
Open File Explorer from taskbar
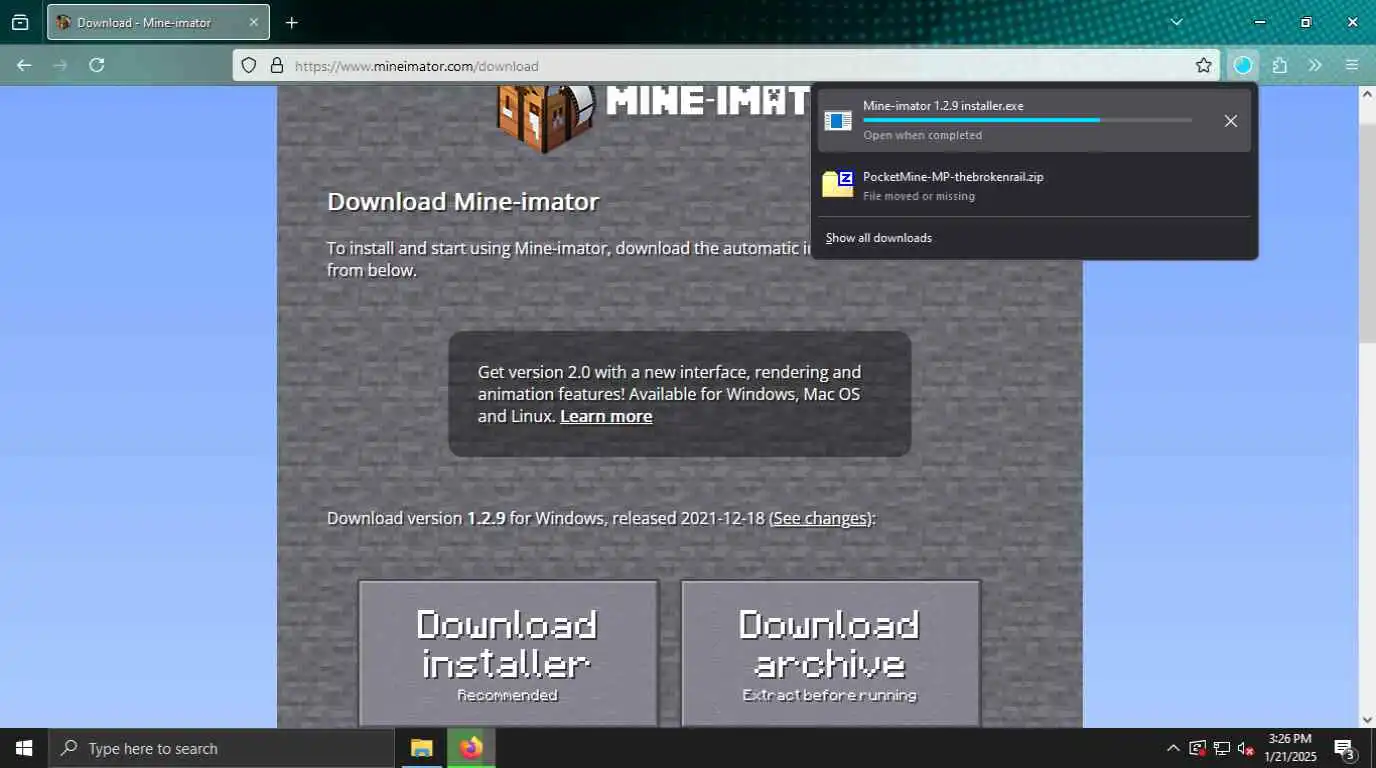[x=422, y=748]
